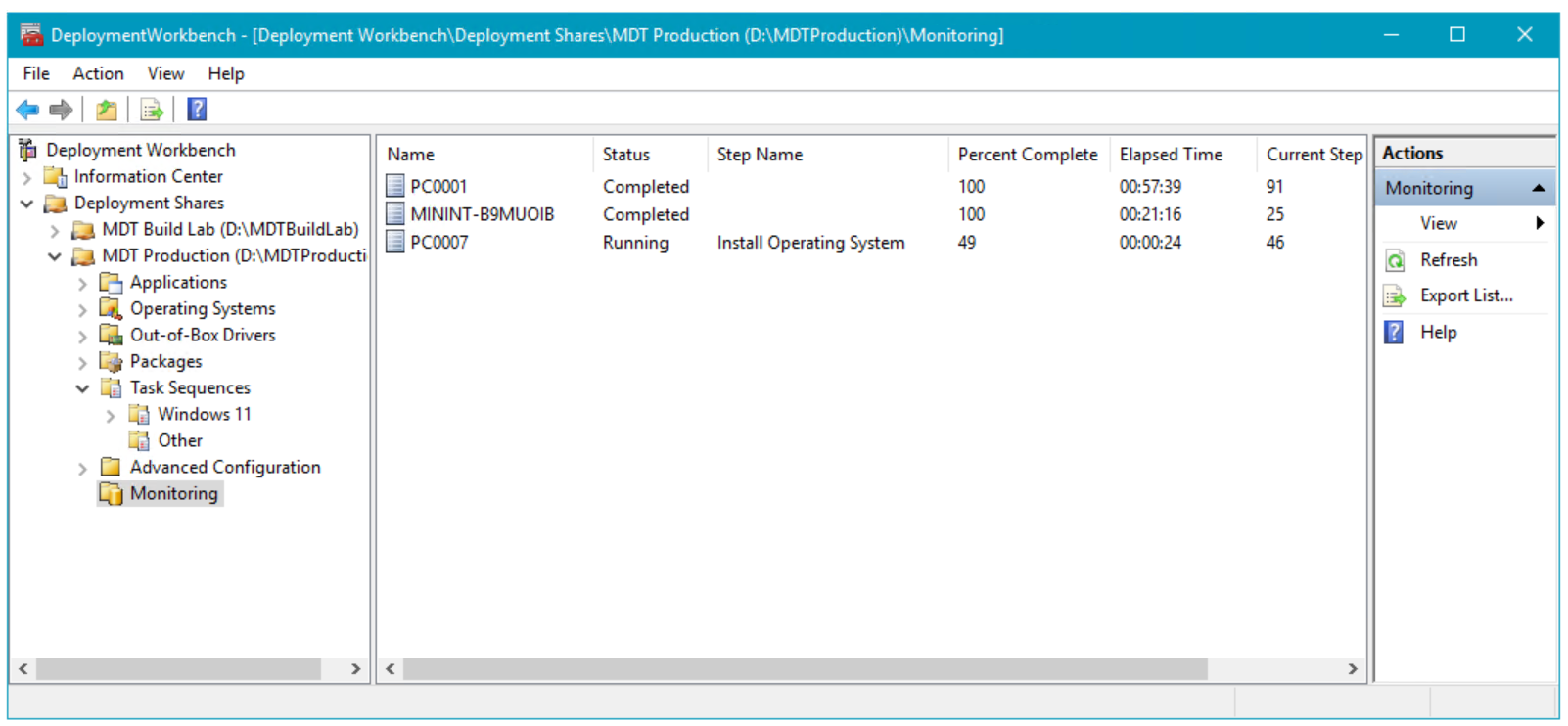Screen dimensions: 1568x726
Task: Click the Operating Systems folder icon
Action: [111, 309]
